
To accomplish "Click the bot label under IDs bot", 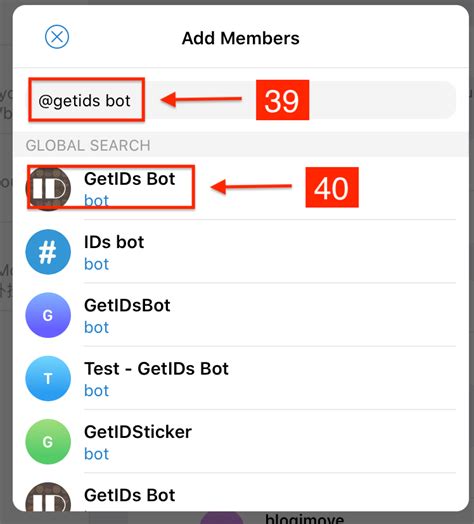I will 96,264.
